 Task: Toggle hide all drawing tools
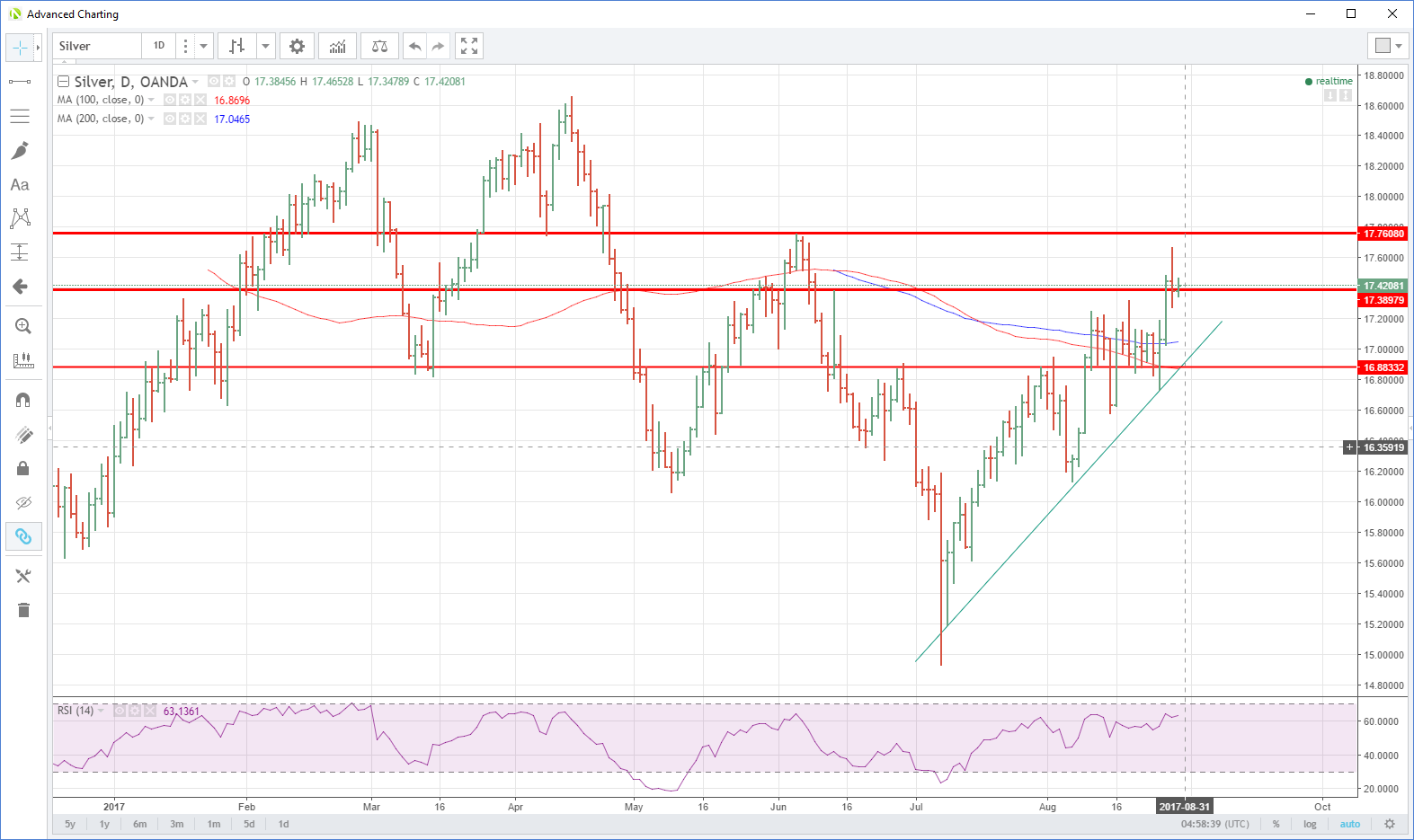(23, 503)
